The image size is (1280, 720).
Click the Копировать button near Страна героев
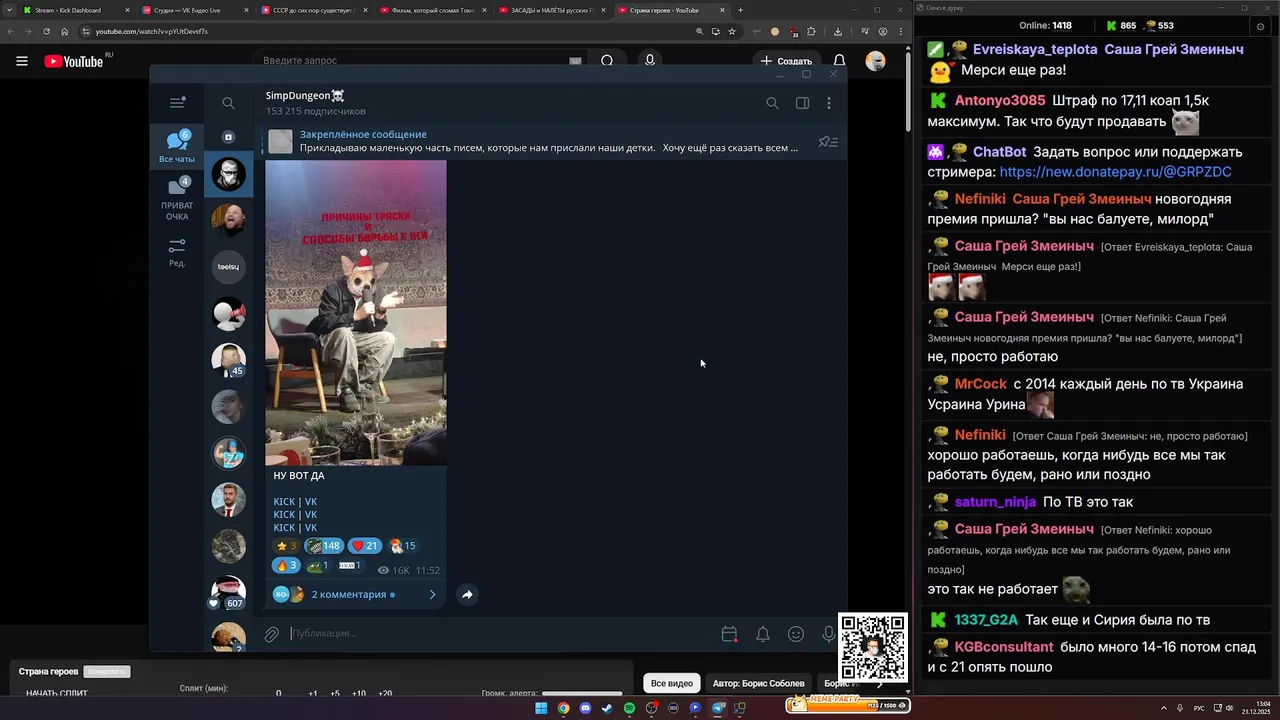(107, 672)
